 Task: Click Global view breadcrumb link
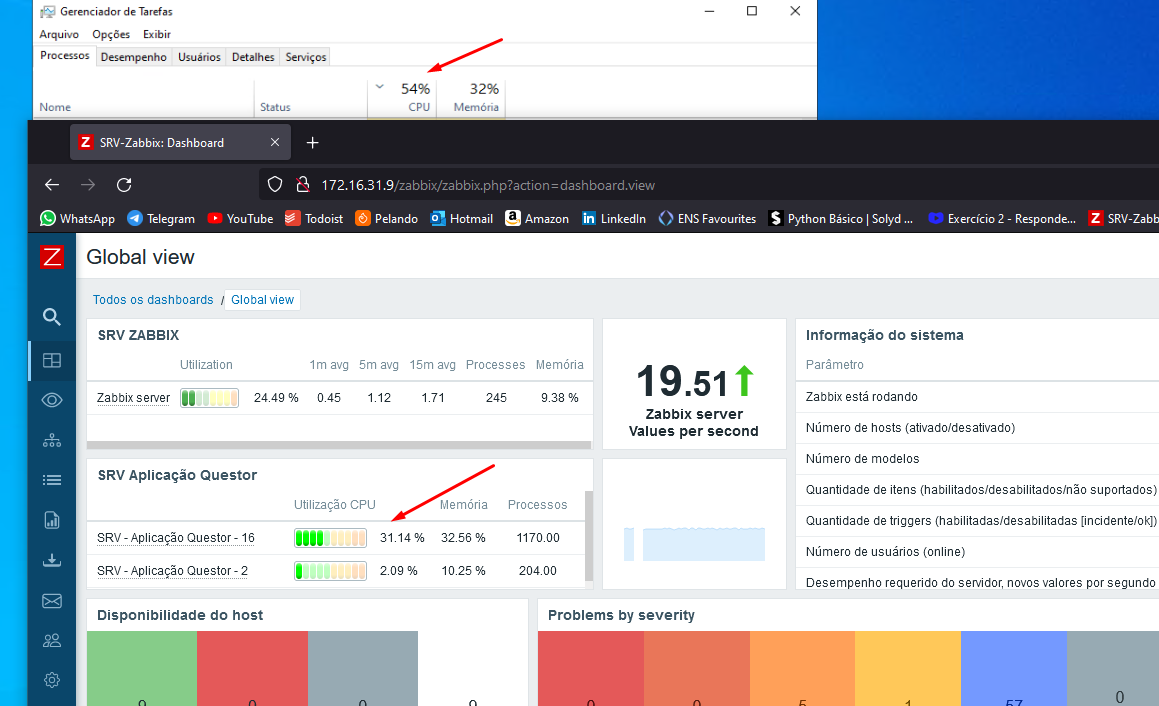tap(262, 299)
